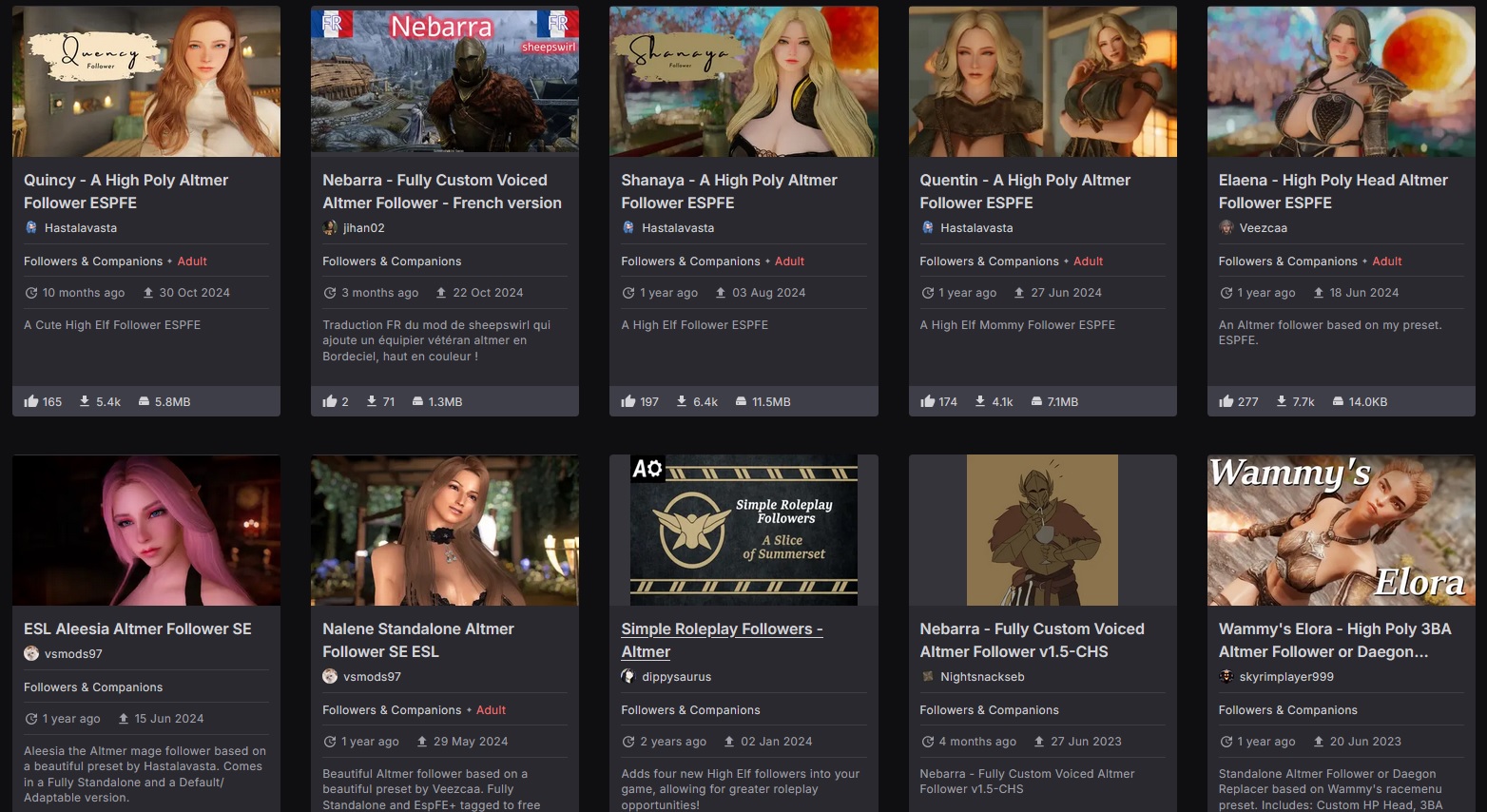This screenshot has width=1487, height=812.
Task: Click Veezcaa avatar icon
Action: pyautogui.click(x=1226, y=227)
